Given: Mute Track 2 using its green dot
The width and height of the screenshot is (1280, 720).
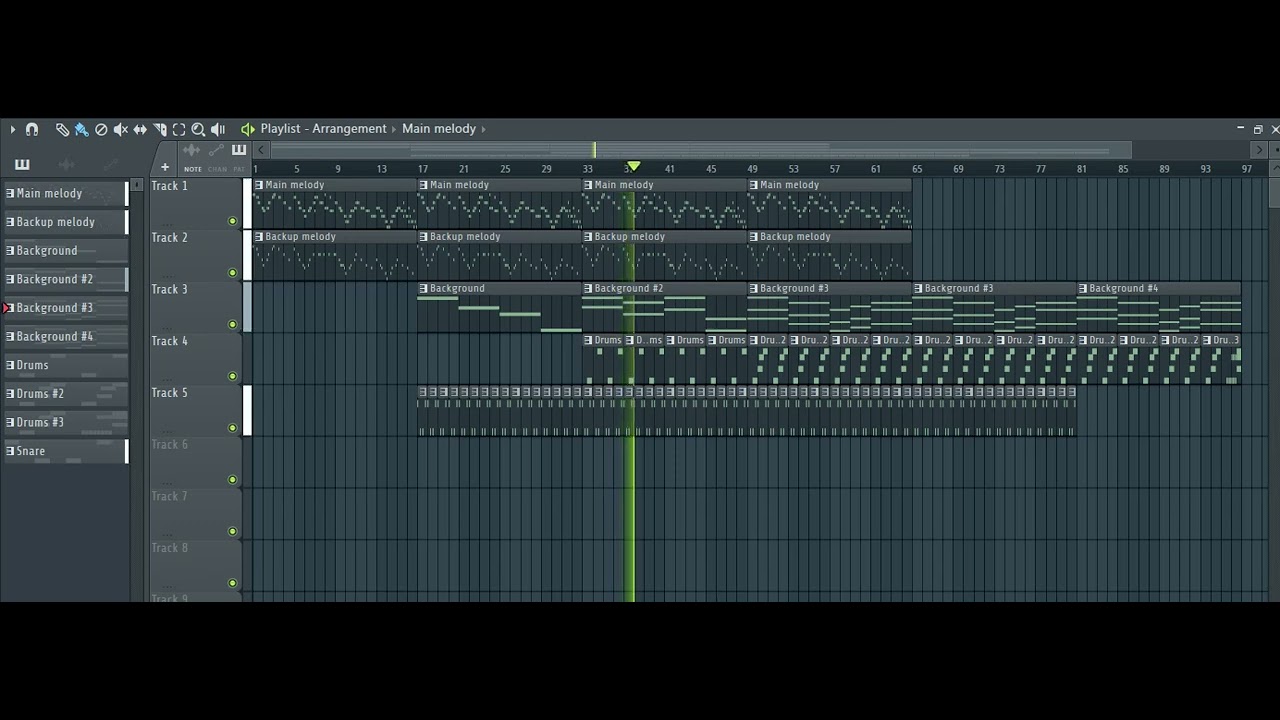Looking at the screenshot, I should pyautogui.click(x=233, y=273).
